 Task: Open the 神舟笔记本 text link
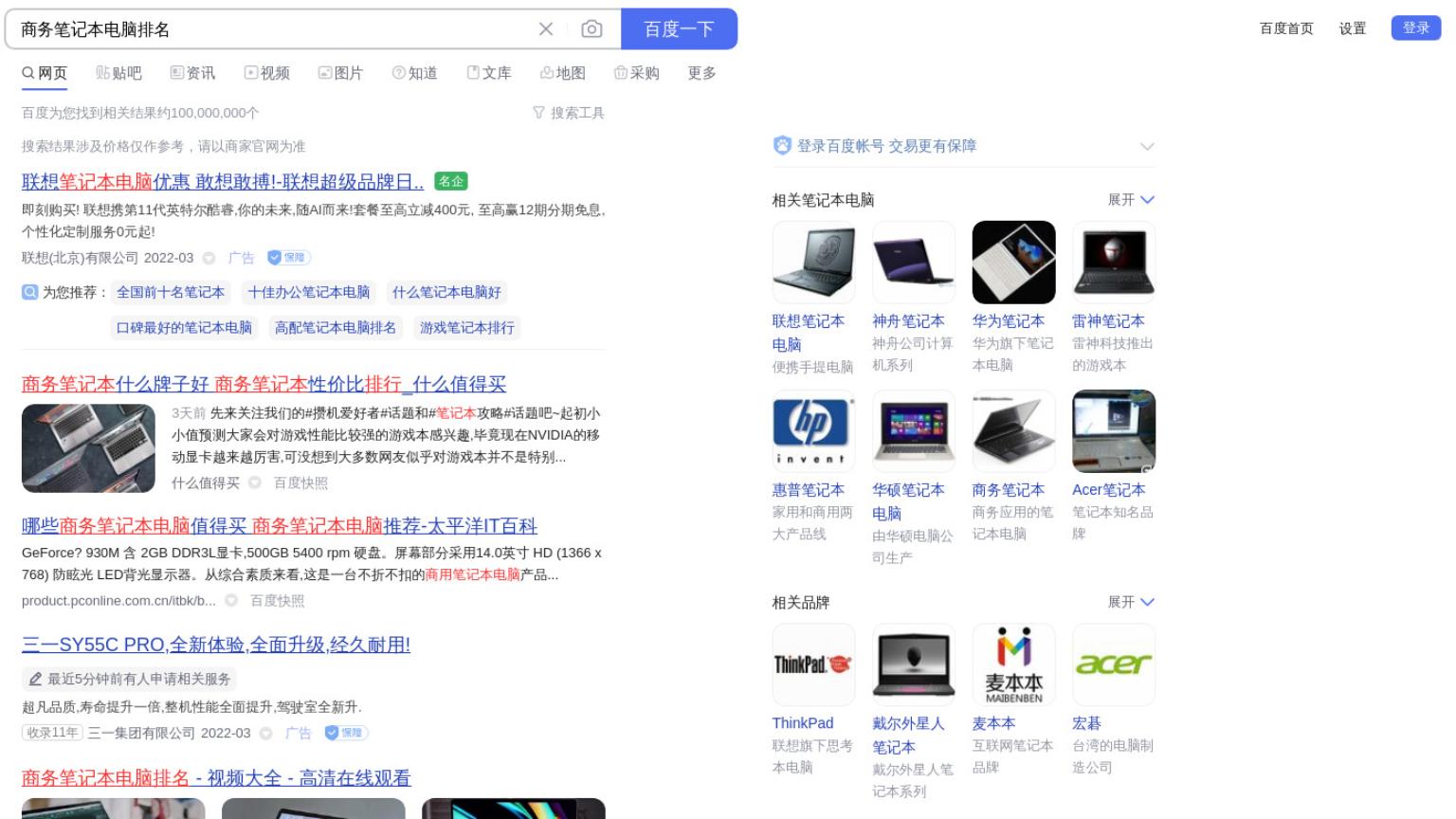tap(908, 321)
